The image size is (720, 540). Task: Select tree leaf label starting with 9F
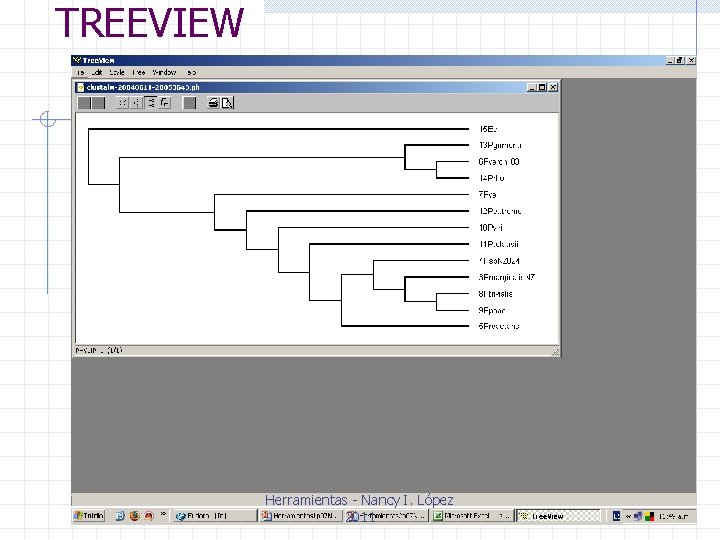[492, 310]
